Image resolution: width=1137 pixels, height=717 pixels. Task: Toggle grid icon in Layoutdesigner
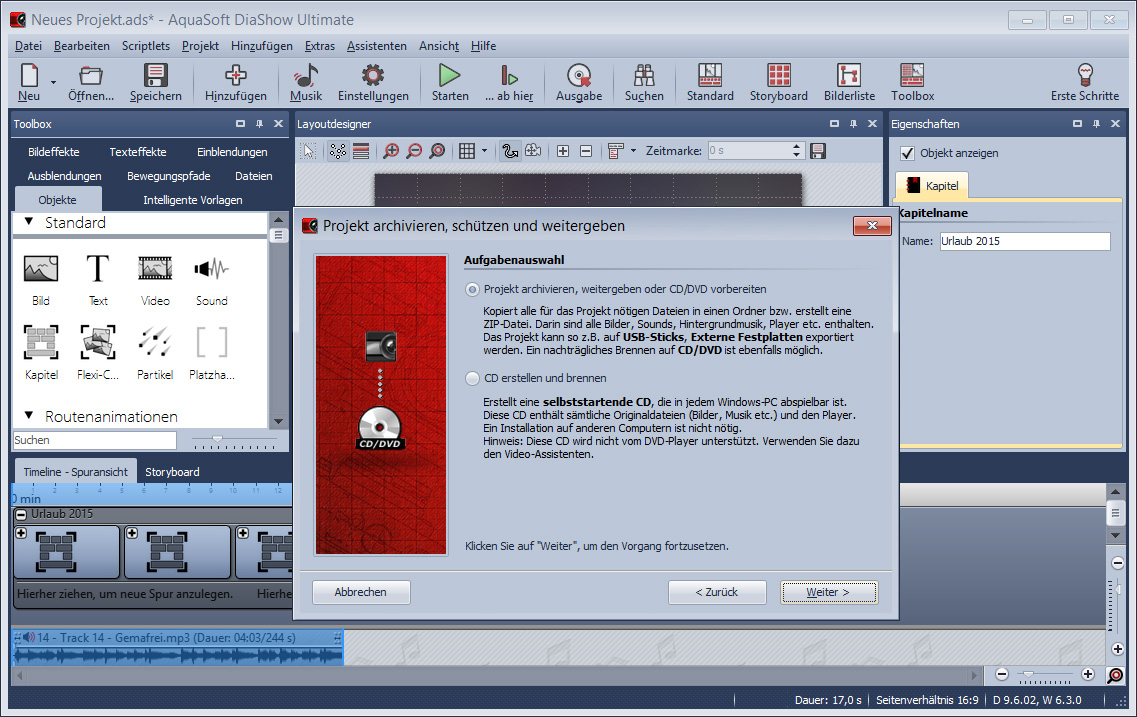click(467, 151)
